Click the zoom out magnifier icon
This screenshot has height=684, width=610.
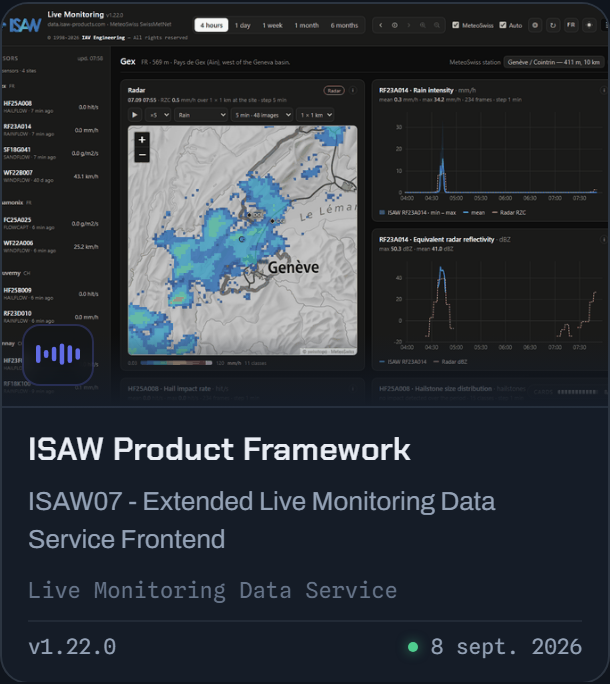(x=436, y=25)
